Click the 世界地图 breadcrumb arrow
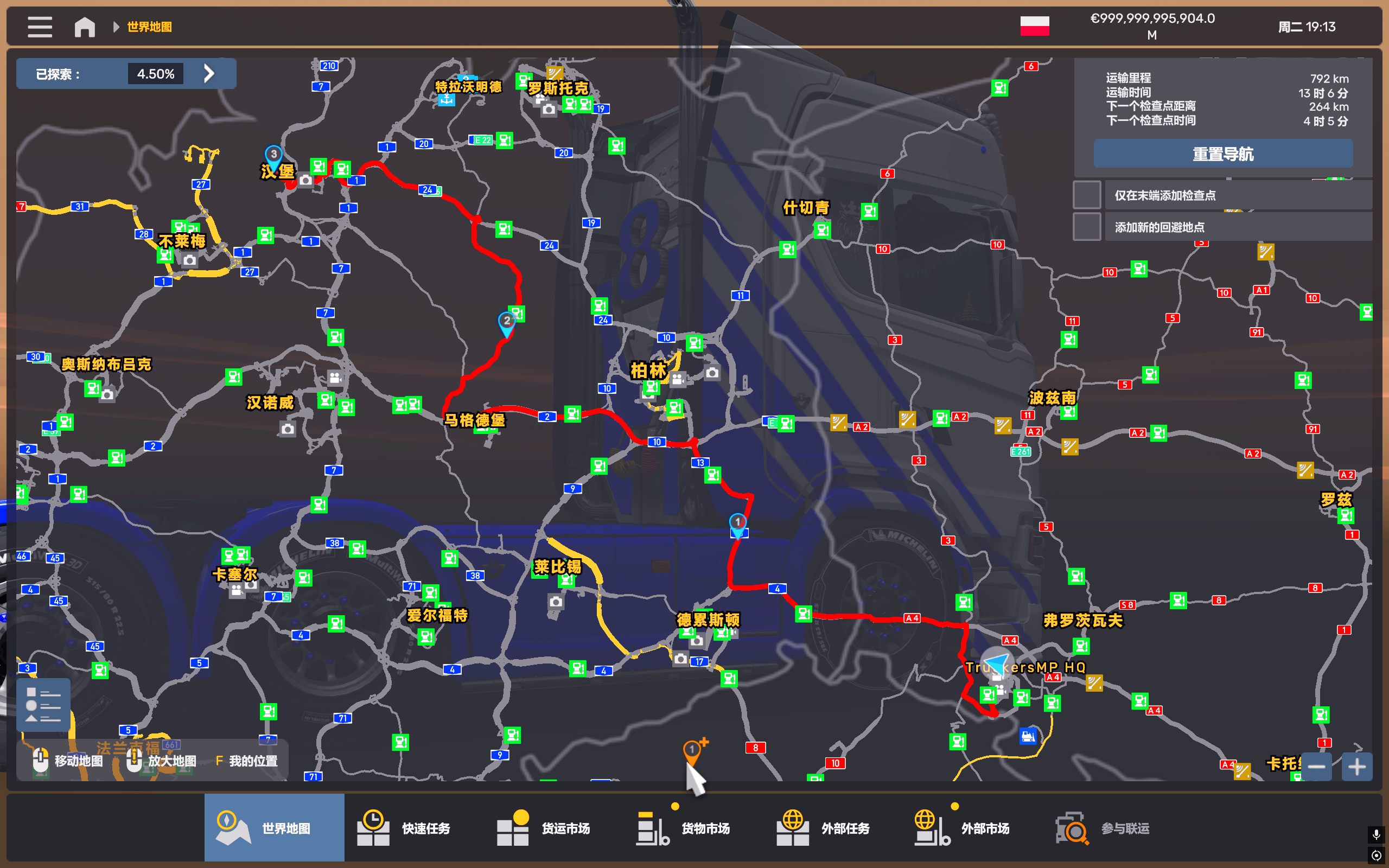This screenshot has width=1389, height=868. (x=117, y=27)
